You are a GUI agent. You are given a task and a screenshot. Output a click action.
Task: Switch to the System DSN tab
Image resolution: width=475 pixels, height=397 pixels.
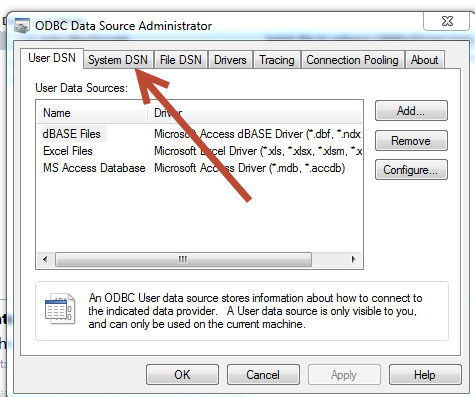[x=118, y=60]
